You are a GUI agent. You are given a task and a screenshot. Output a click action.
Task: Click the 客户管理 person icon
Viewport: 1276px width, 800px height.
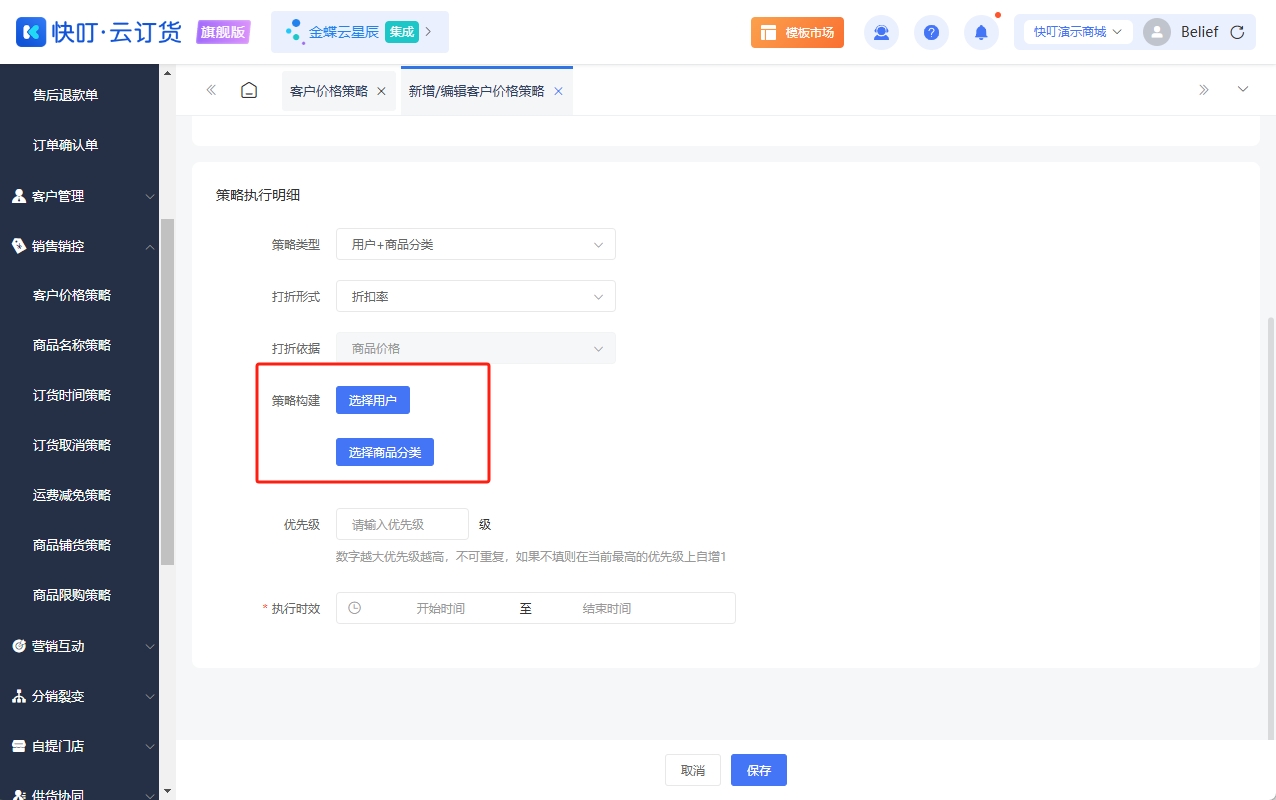coord(18,196)
